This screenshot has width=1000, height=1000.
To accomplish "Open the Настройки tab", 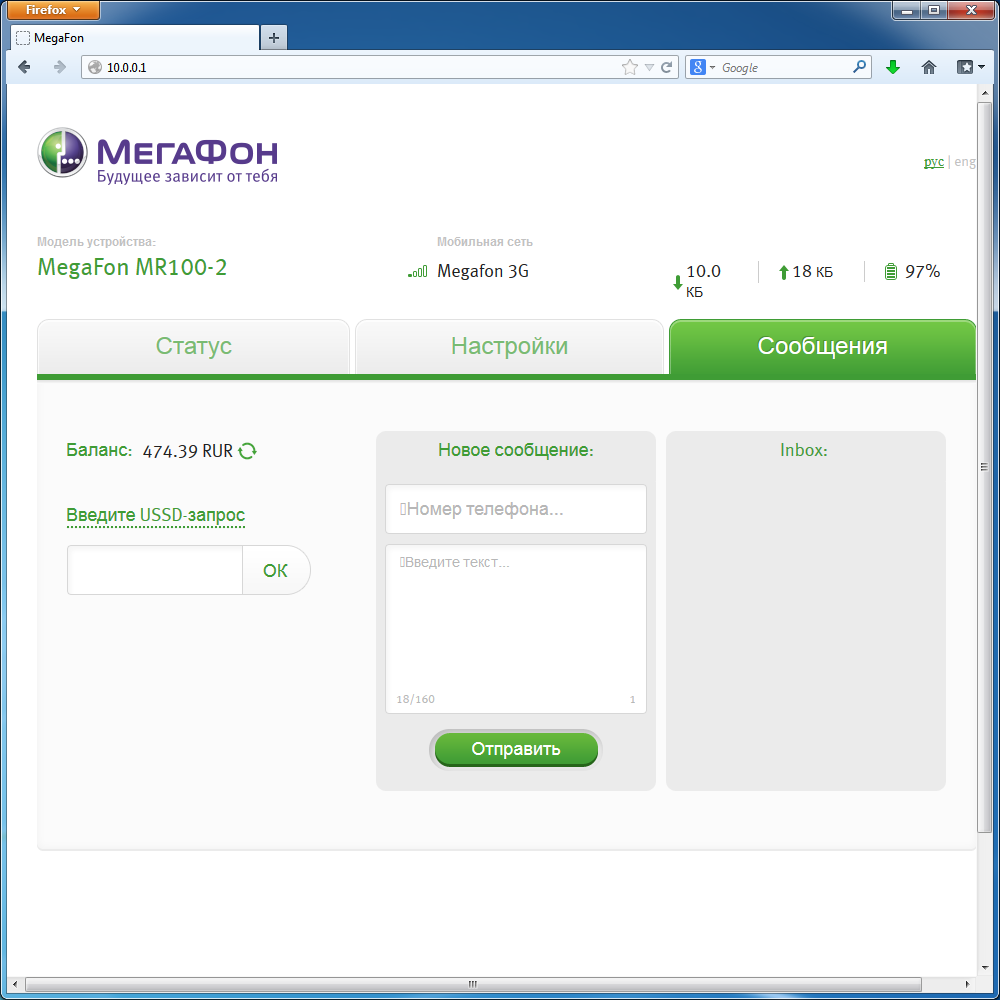I will tap(509, 346).
